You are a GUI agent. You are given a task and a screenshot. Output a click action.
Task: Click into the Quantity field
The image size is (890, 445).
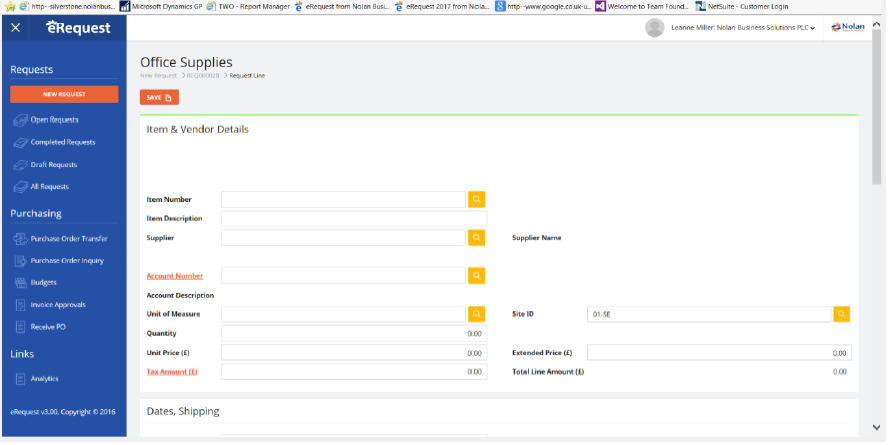coord(353,334)
